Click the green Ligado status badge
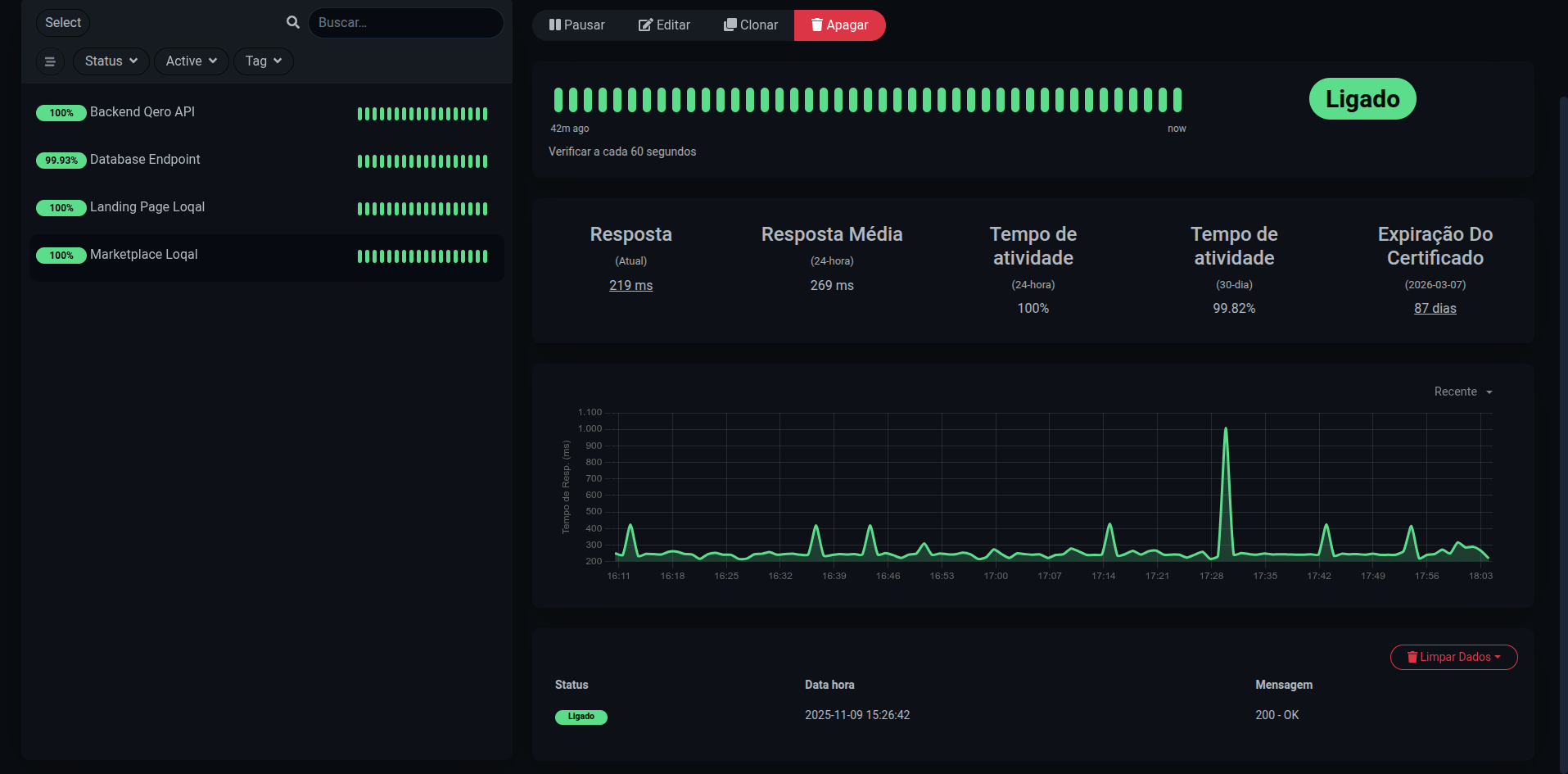This screenshot has width=1568, height=774. [x=1362, y=98]
